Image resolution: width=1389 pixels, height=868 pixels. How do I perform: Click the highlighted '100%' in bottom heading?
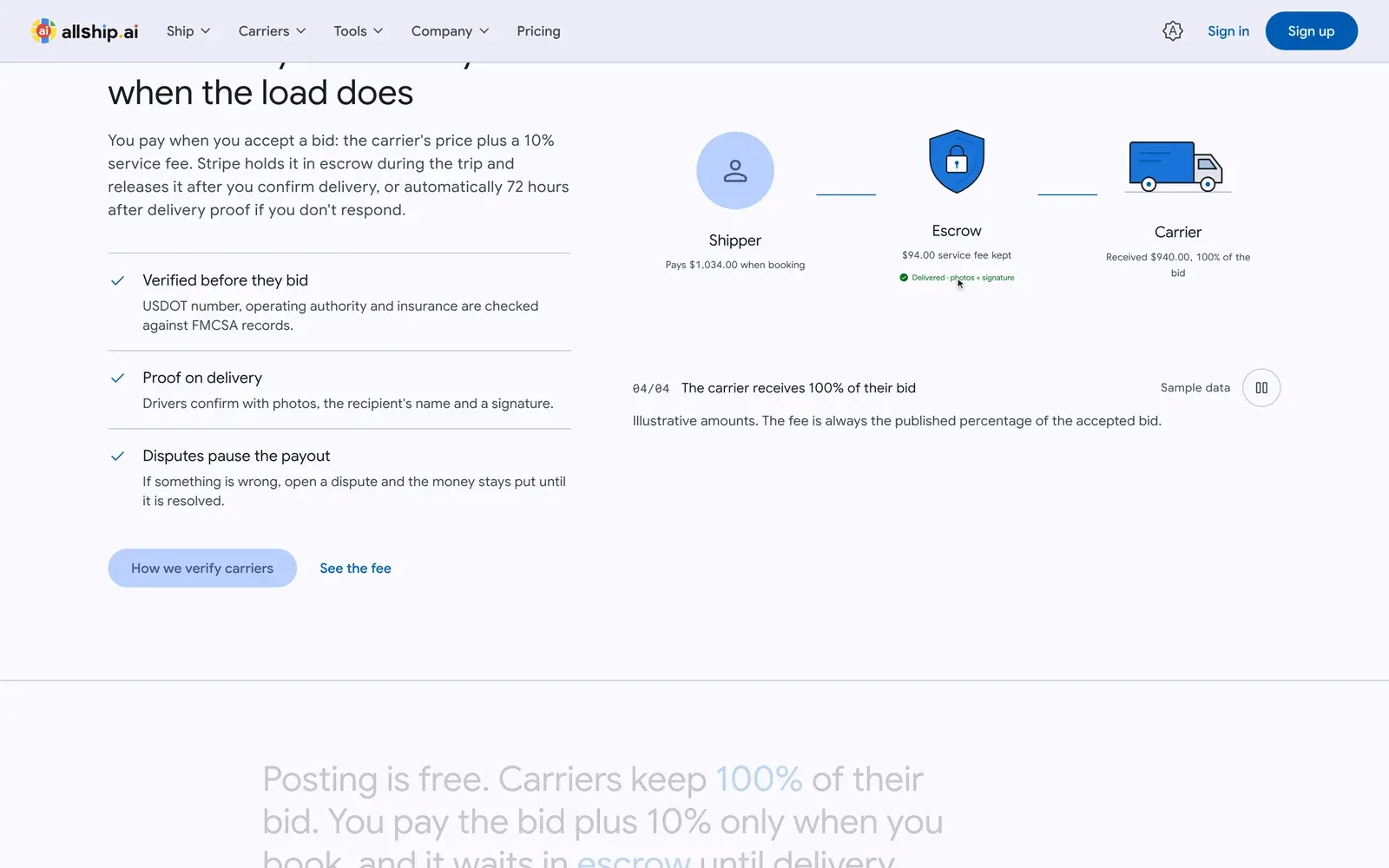[759, 779]
